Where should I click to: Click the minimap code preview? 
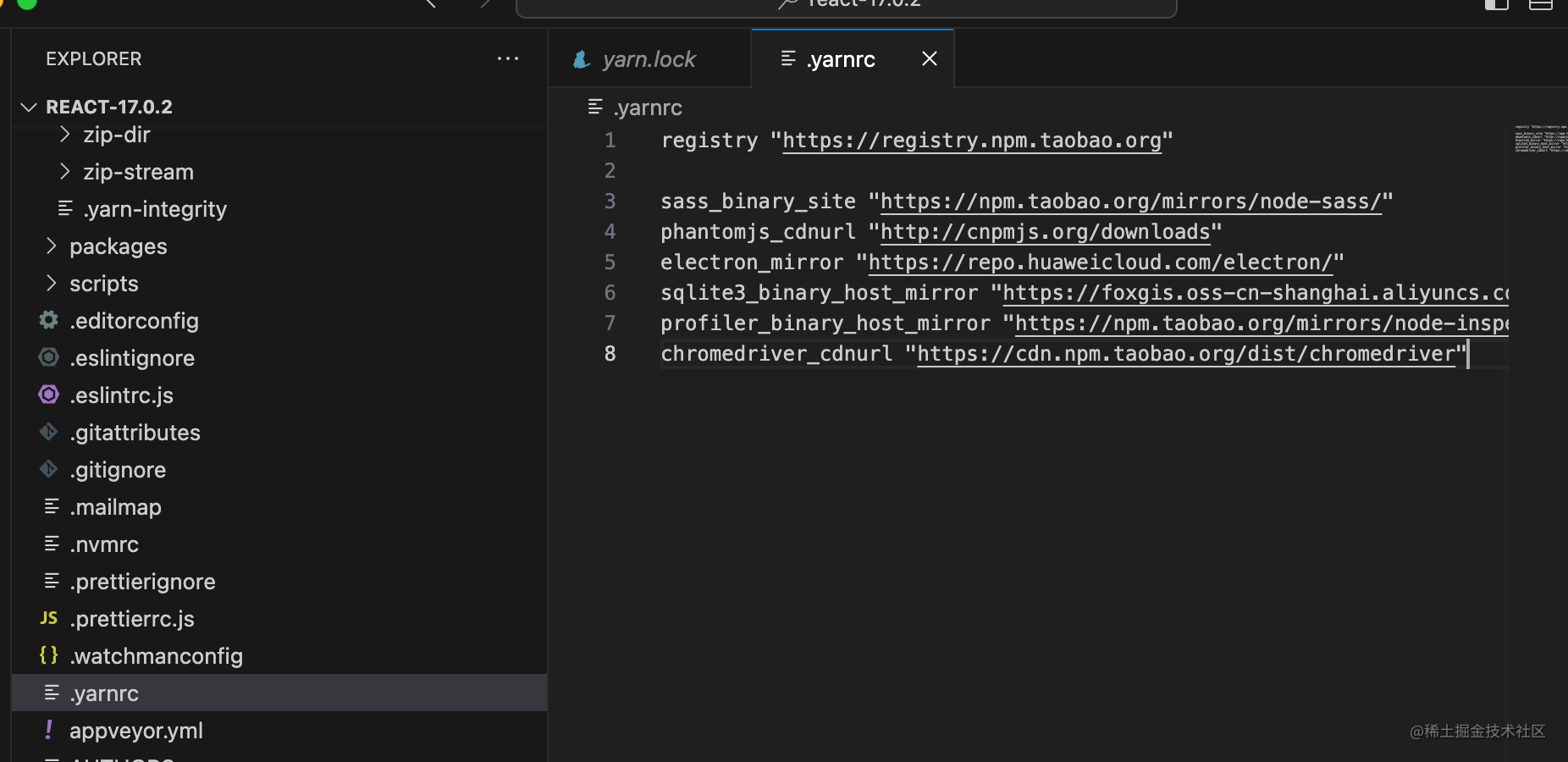pos(1541,139)
